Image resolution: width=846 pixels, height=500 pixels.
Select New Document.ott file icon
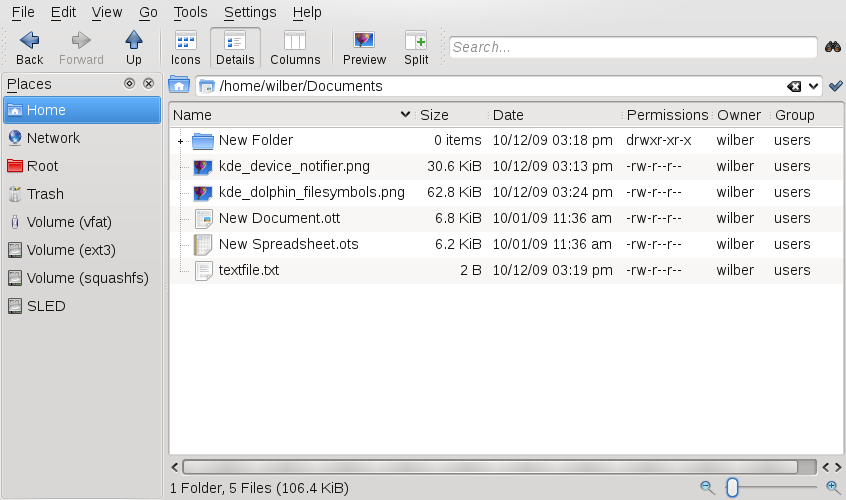203,218
